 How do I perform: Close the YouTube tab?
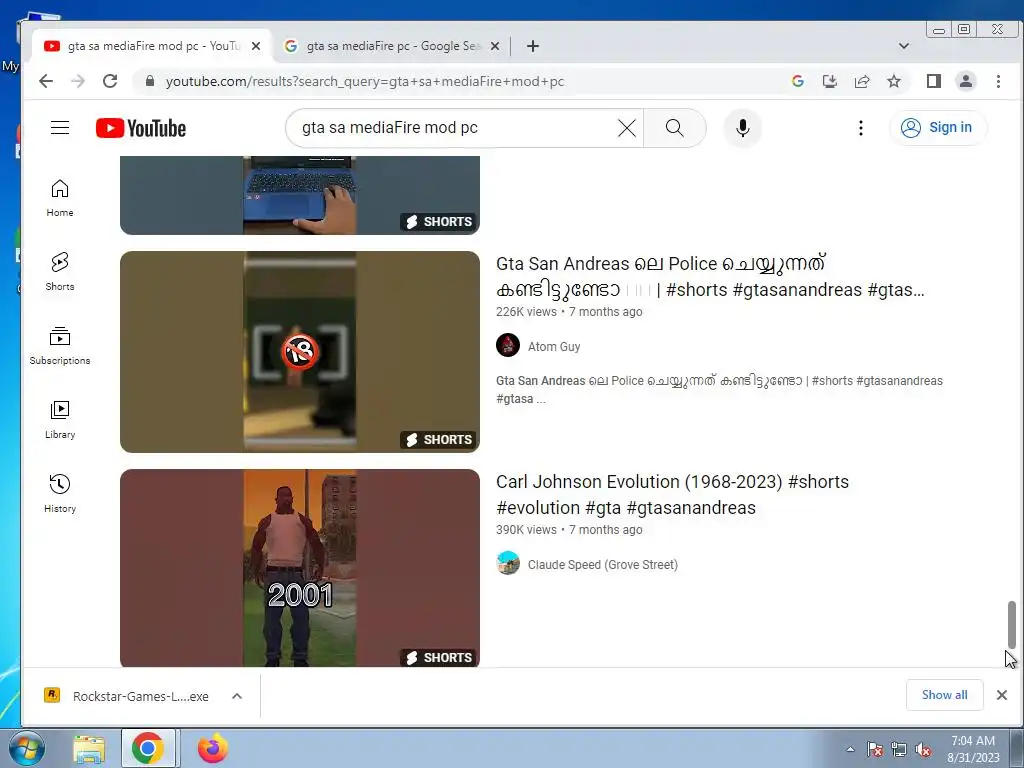pos(256,46)
